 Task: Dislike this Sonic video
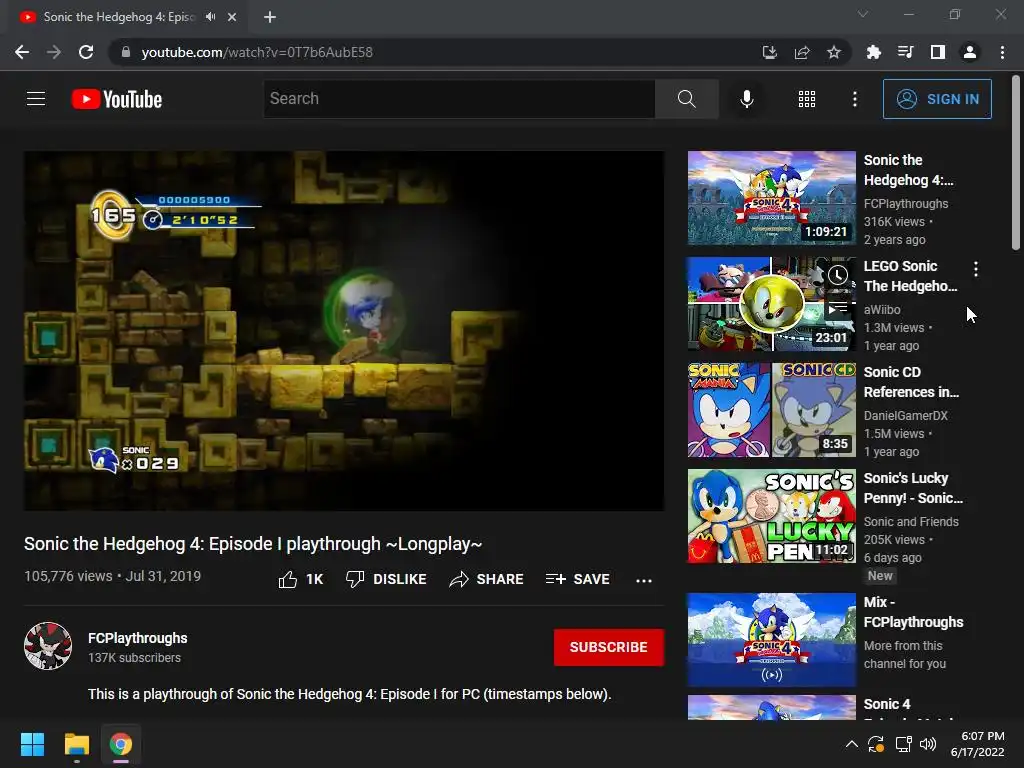(x=386, y=579)
